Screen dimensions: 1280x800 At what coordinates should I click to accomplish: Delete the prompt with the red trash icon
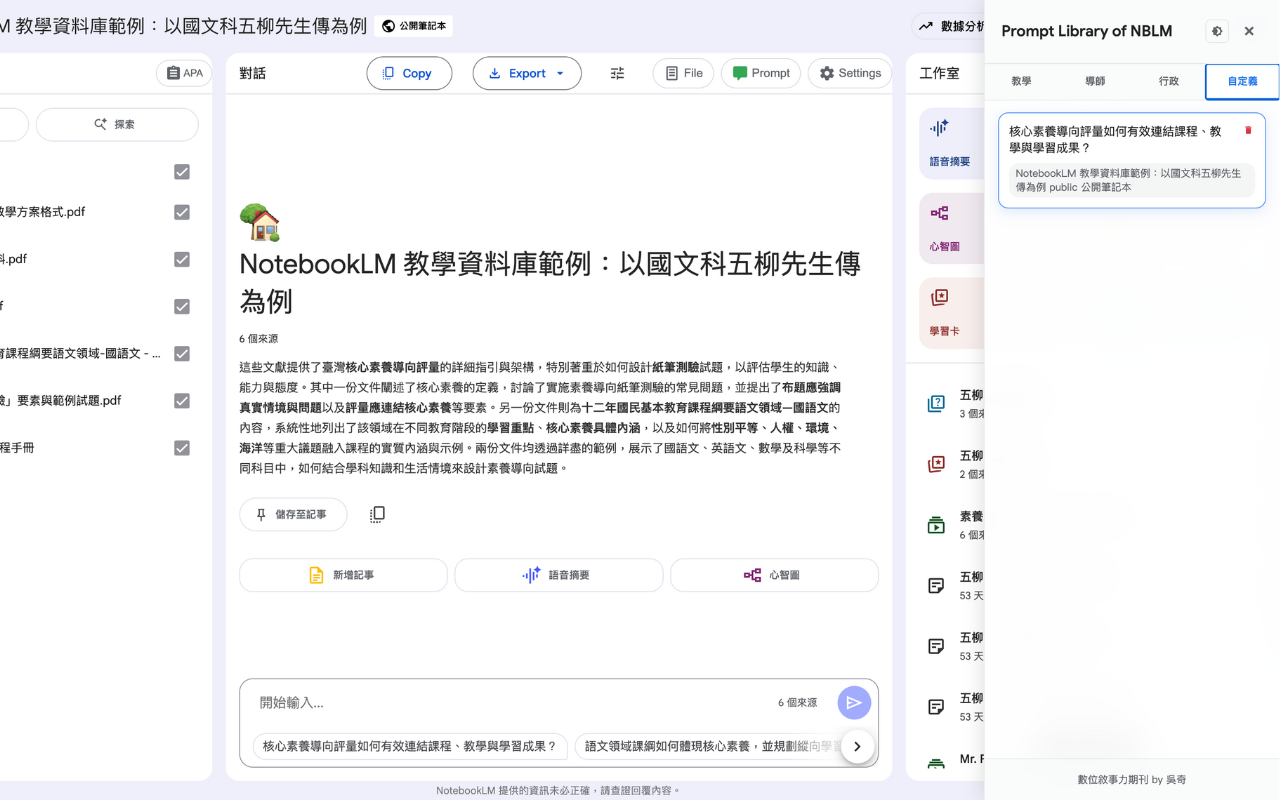pyautogui.click(x=1248, y=130)
